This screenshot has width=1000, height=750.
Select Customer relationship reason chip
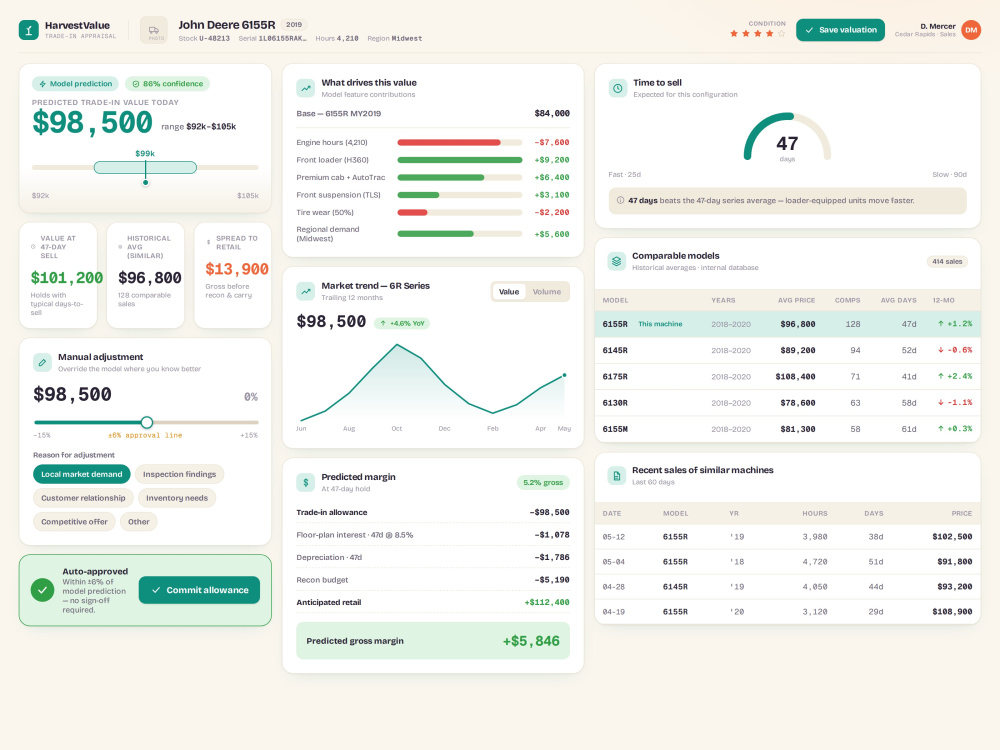pos(83,497)
